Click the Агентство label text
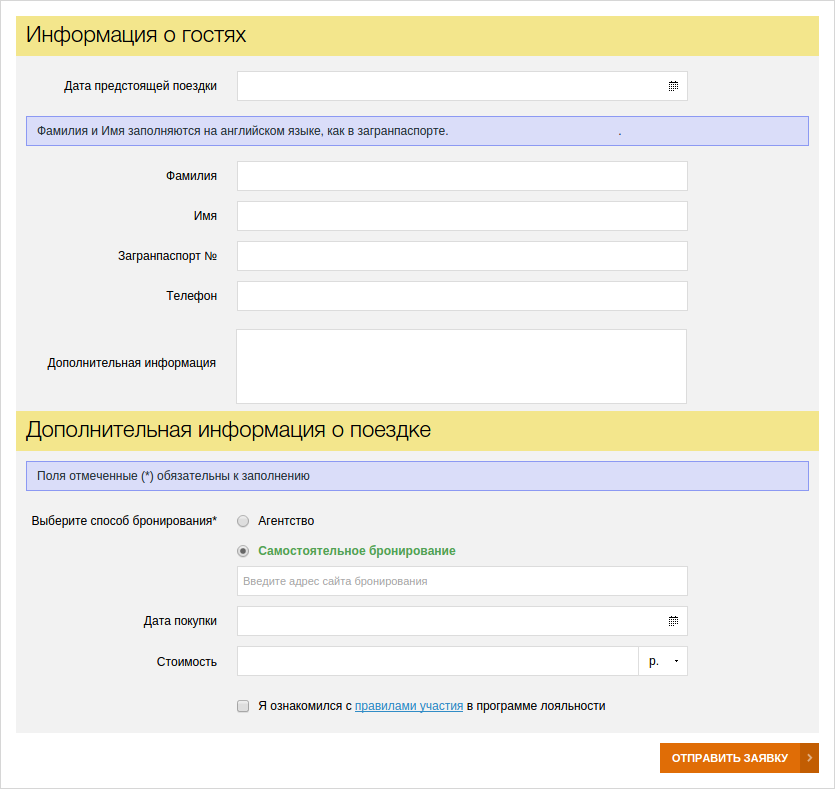Image resolution: width=835 pixels, height=789 pixels. (x=286, y=521)
